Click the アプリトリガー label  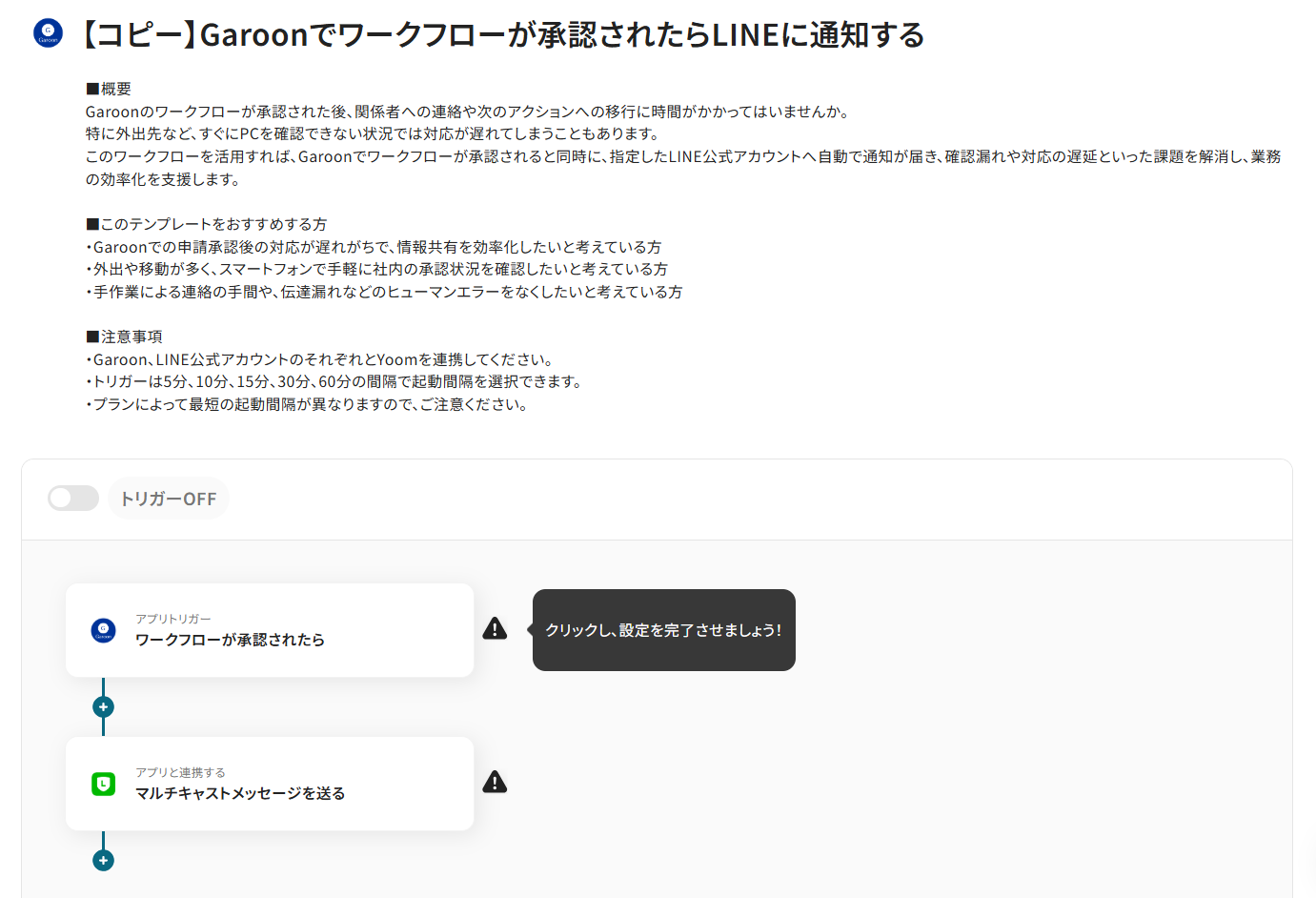click(x=173, y=619)
